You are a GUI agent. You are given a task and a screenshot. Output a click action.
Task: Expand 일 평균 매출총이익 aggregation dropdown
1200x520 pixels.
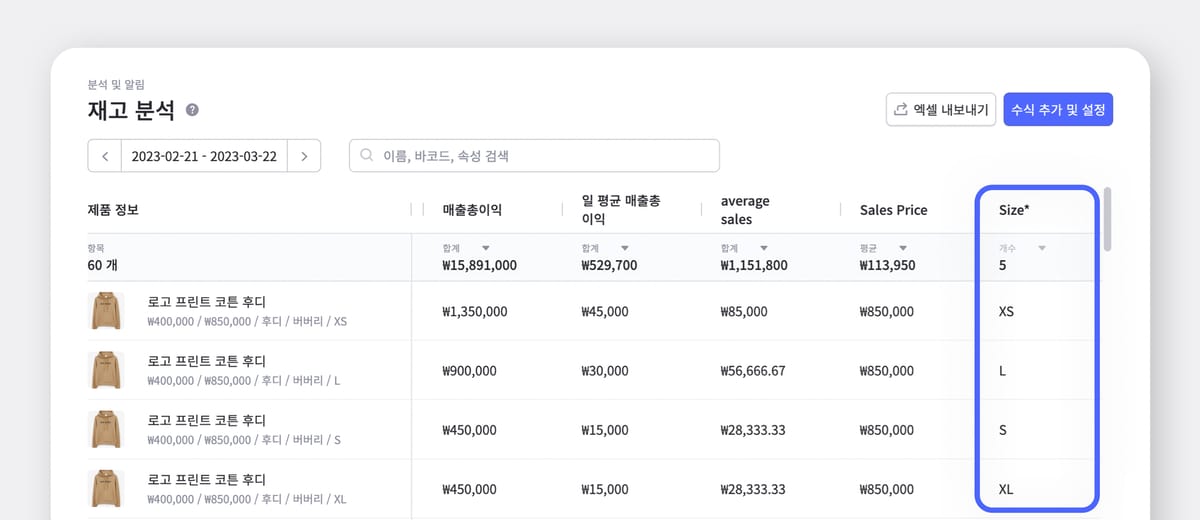coord(625,248)
